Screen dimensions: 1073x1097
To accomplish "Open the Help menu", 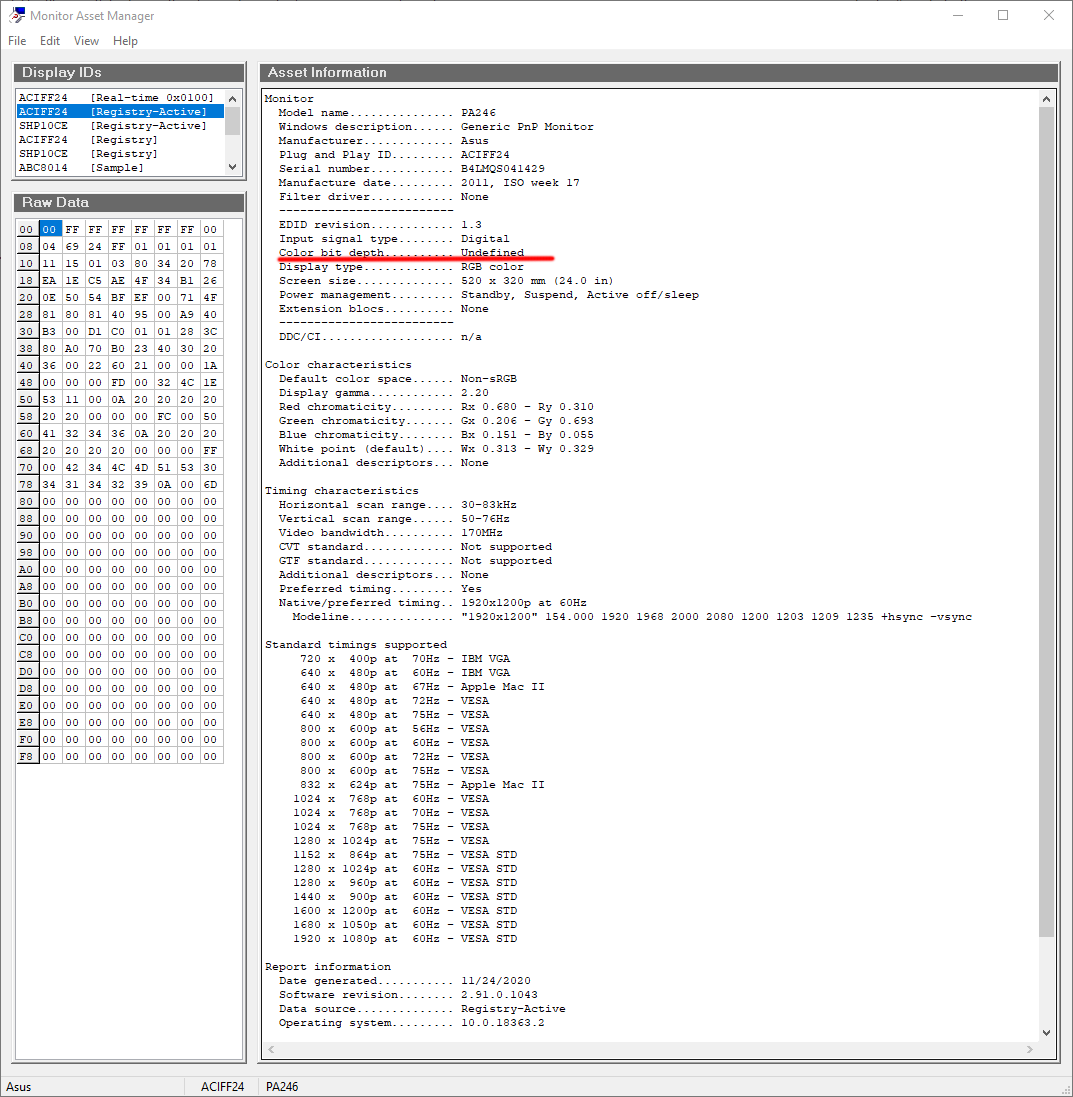I will (125, 41).
